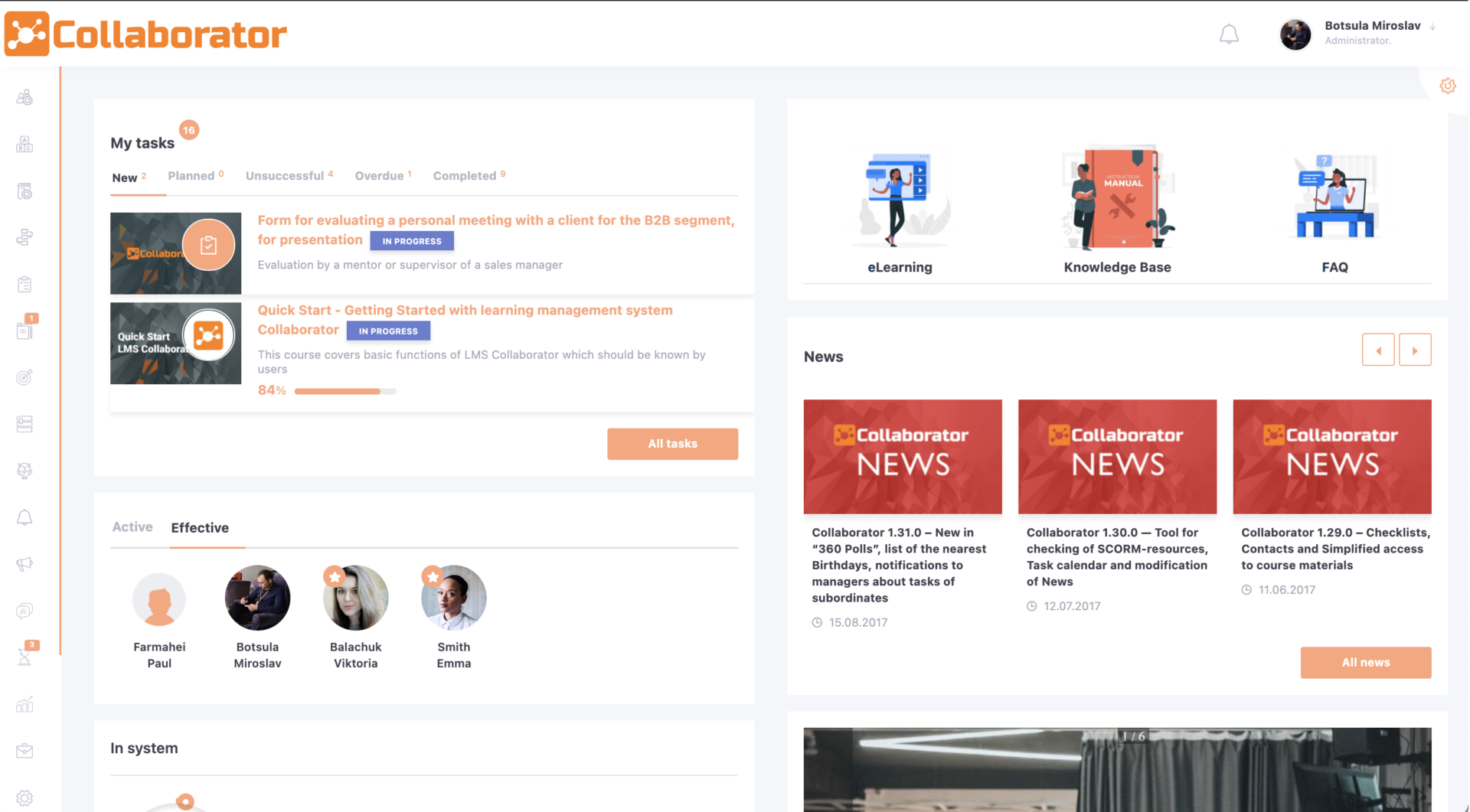Expand the Botsula Miroslav user menu arrow
This screenshot has width=1470, height=812.
(1432, 27)
